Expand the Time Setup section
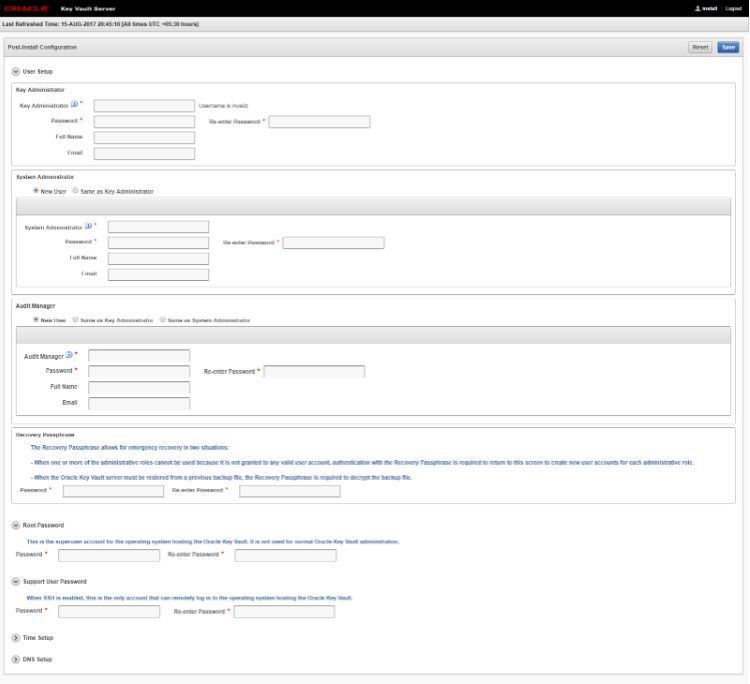The image size is (750, 684). 14,637
